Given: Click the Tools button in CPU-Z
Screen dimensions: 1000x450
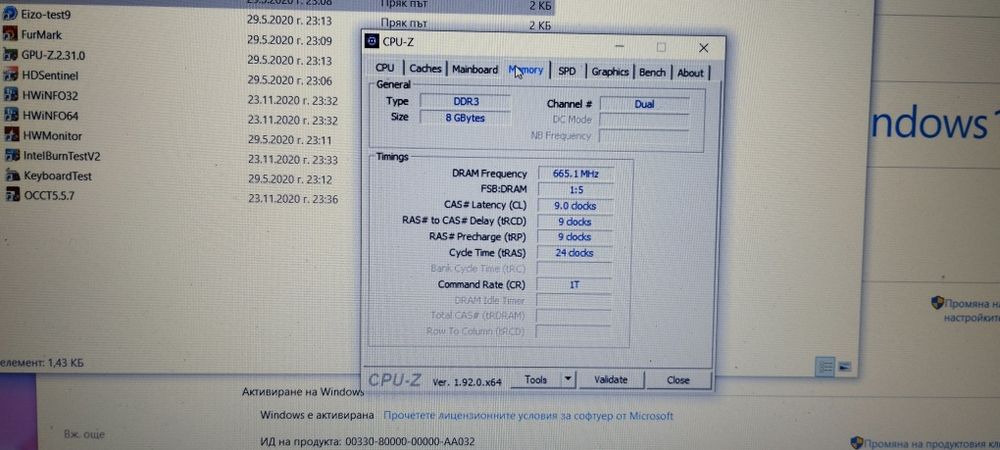Looking at the screenshot, I should click(536, 379).
